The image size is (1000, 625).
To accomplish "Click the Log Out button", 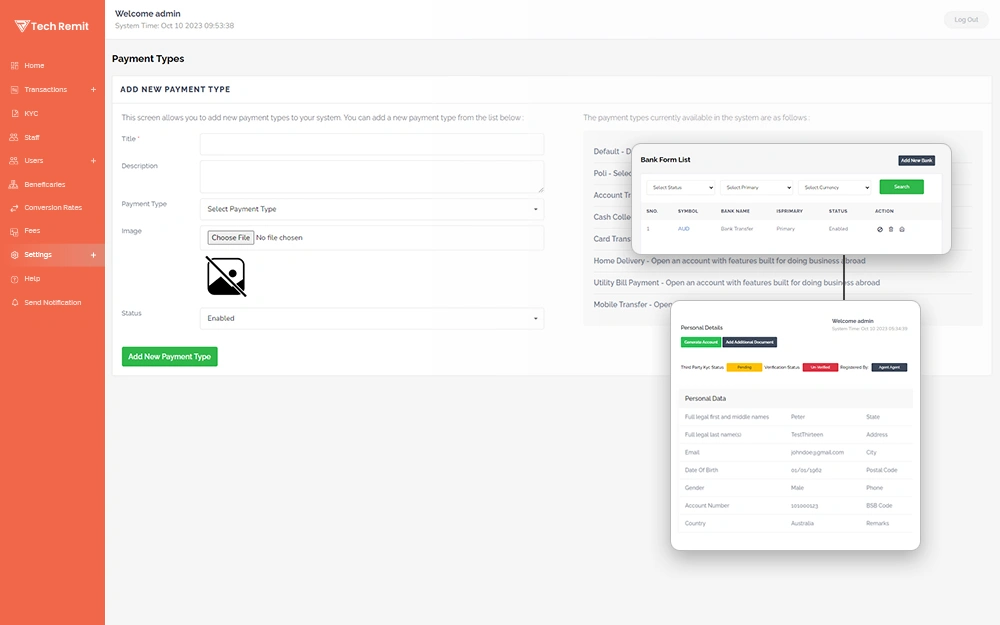I will point(966,20).
